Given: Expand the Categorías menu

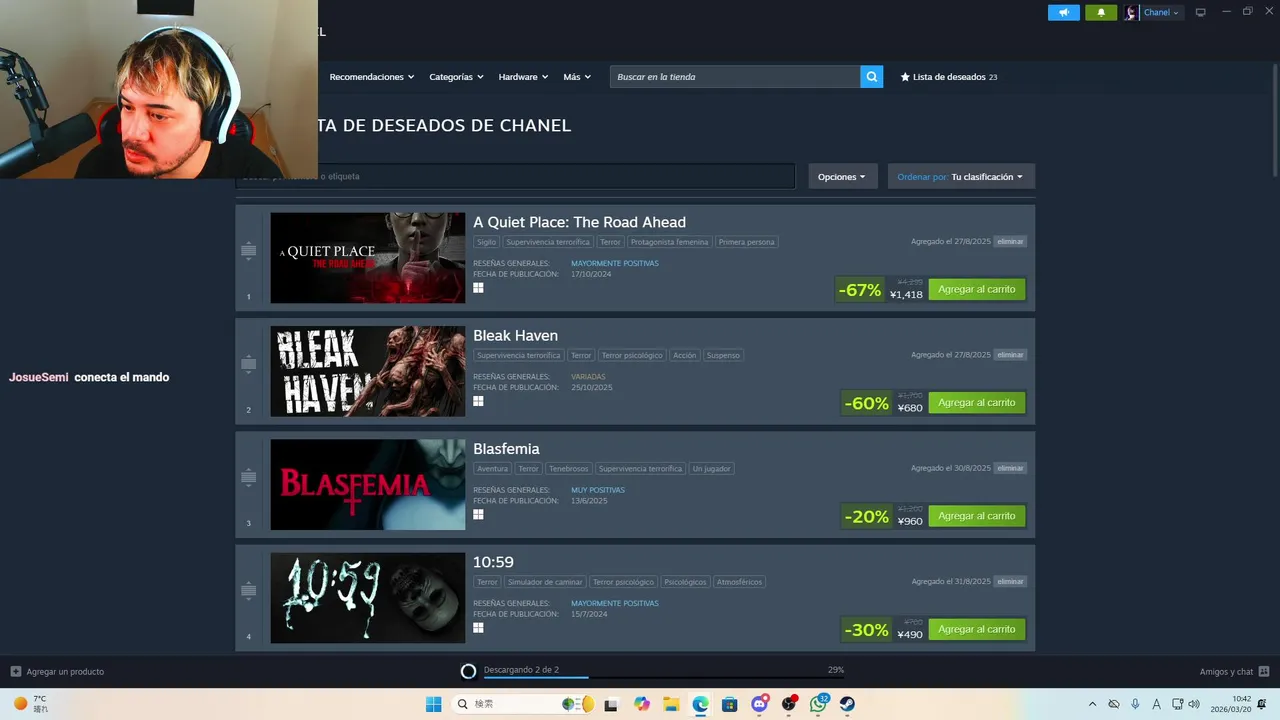Looking at the screenshot, I should click(456, 77).
